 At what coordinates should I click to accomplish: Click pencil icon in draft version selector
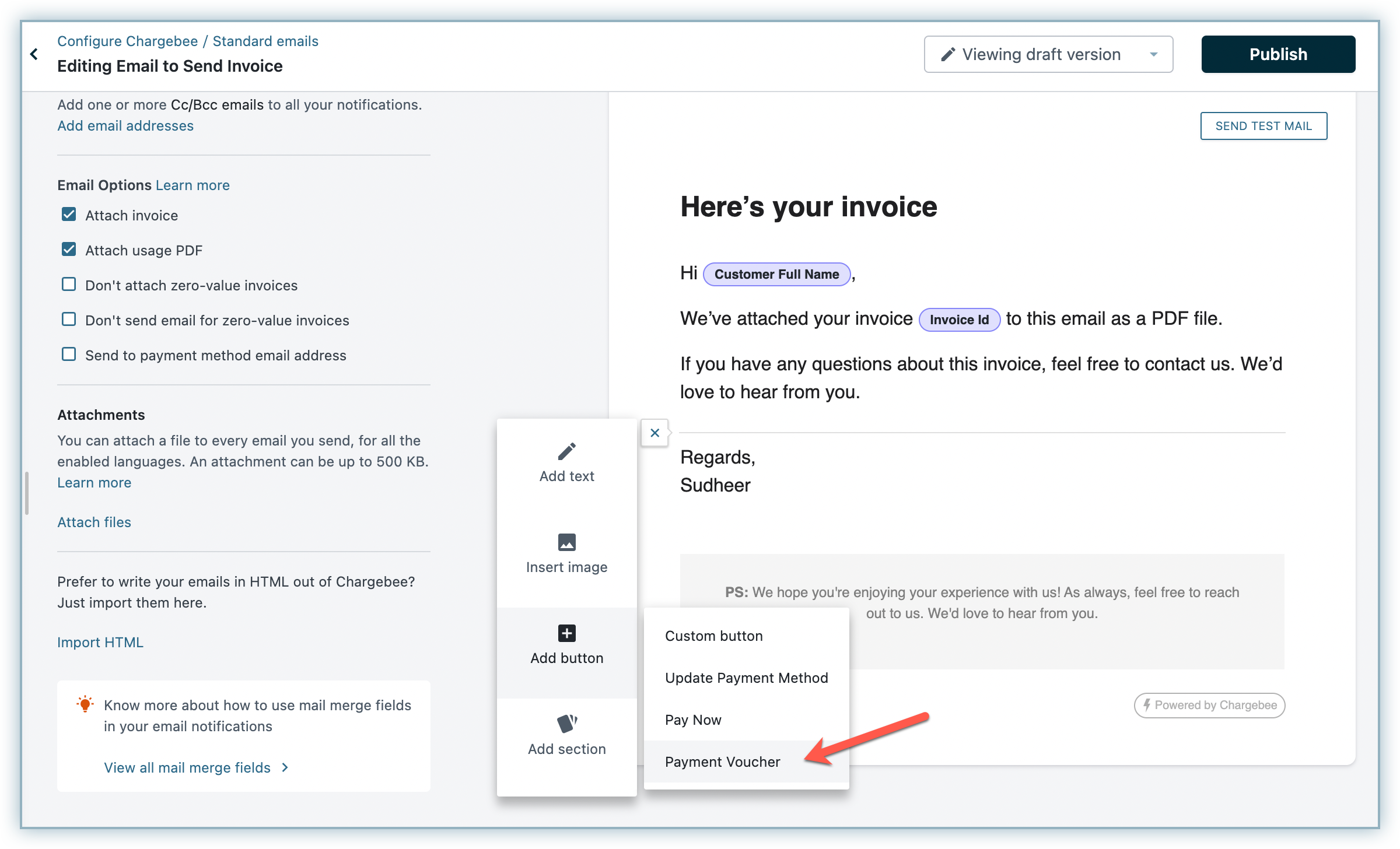coord(948,54)
